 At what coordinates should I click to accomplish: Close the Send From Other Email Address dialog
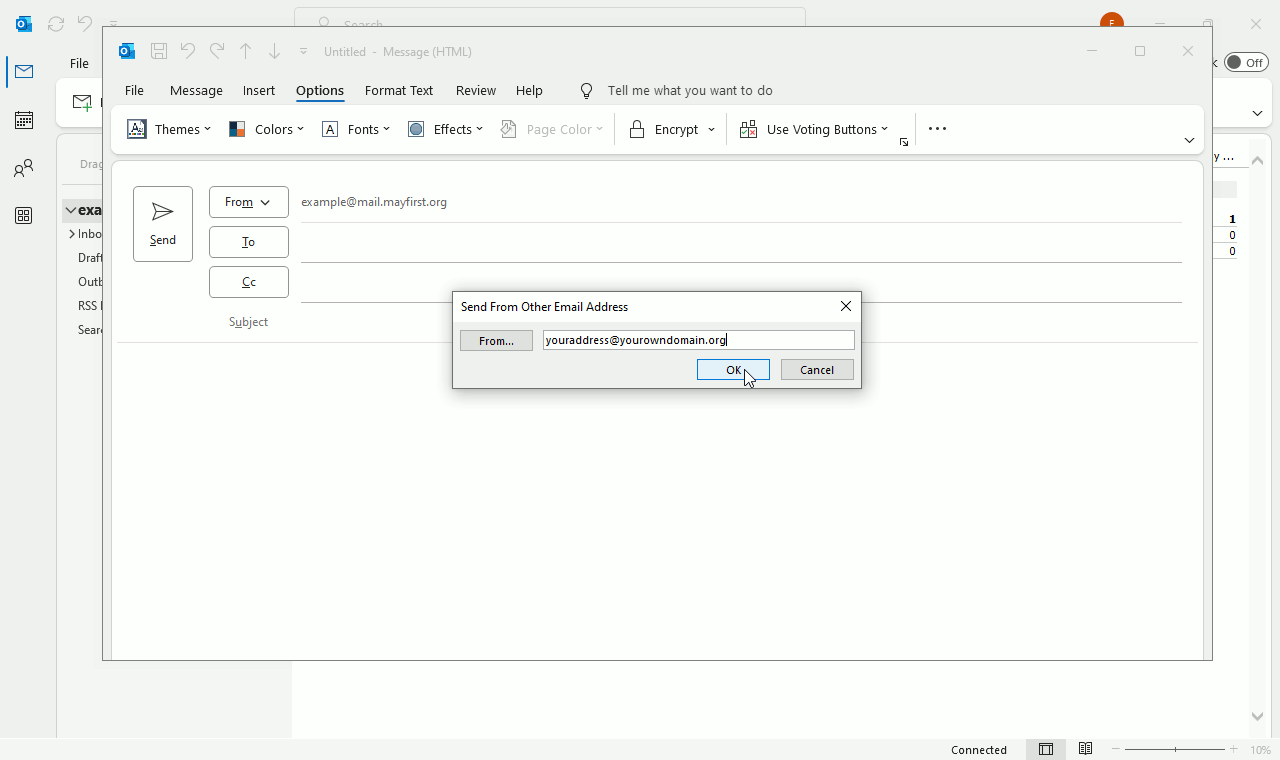click(846, 306)
